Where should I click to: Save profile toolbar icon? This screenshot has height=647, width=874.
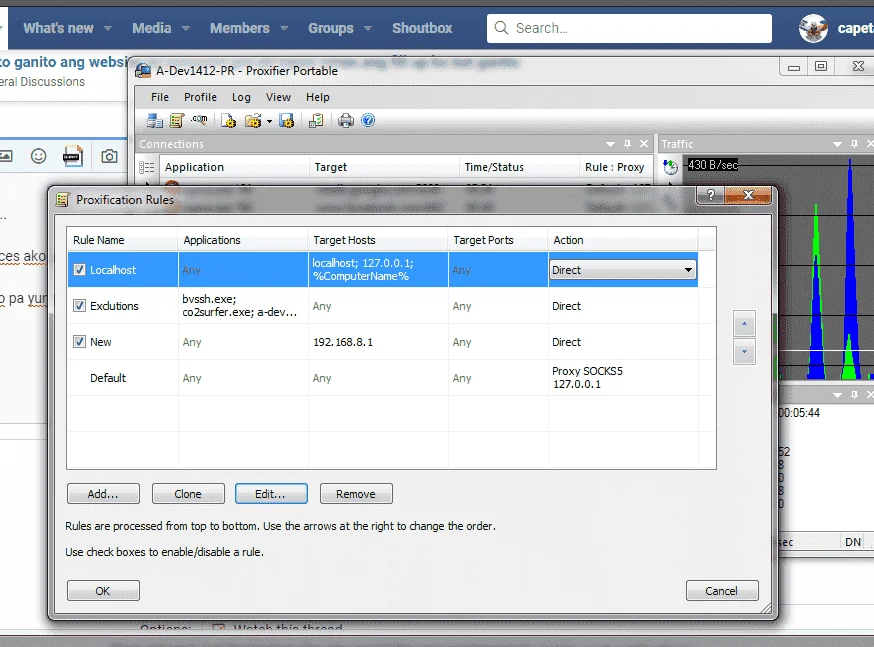click(x=287, y=120)
